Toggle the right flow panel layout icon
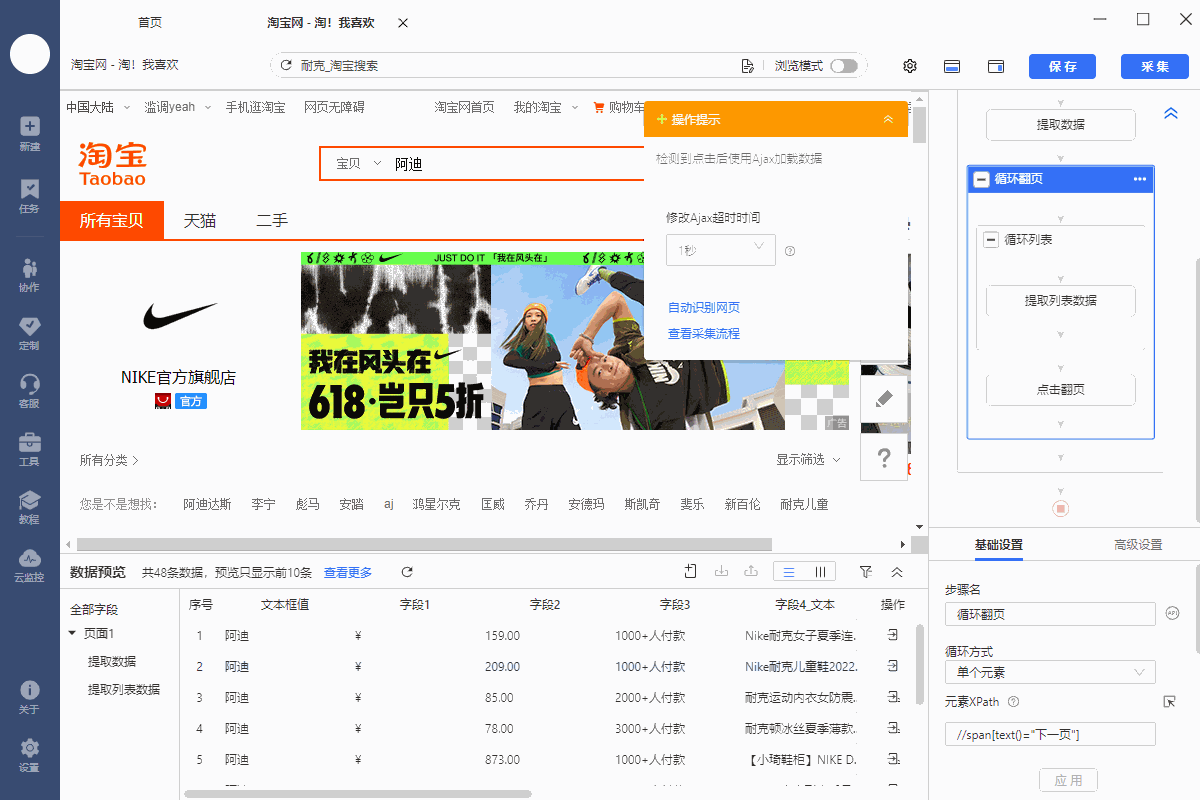 [x=996, y=66]
